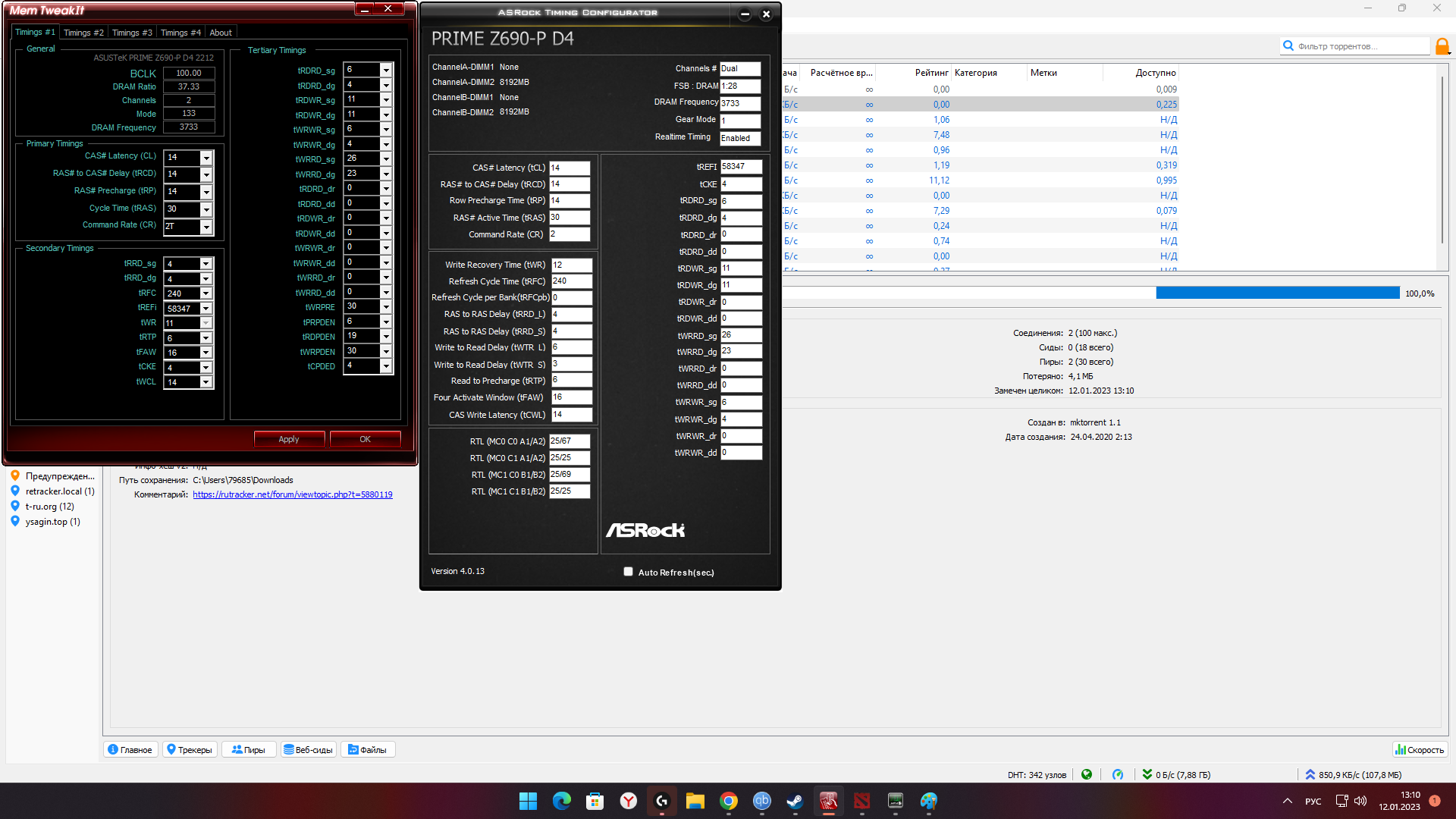
Task: Expand the tRFC dropdown in Secondary Timings
Action: tap(206, 293)
